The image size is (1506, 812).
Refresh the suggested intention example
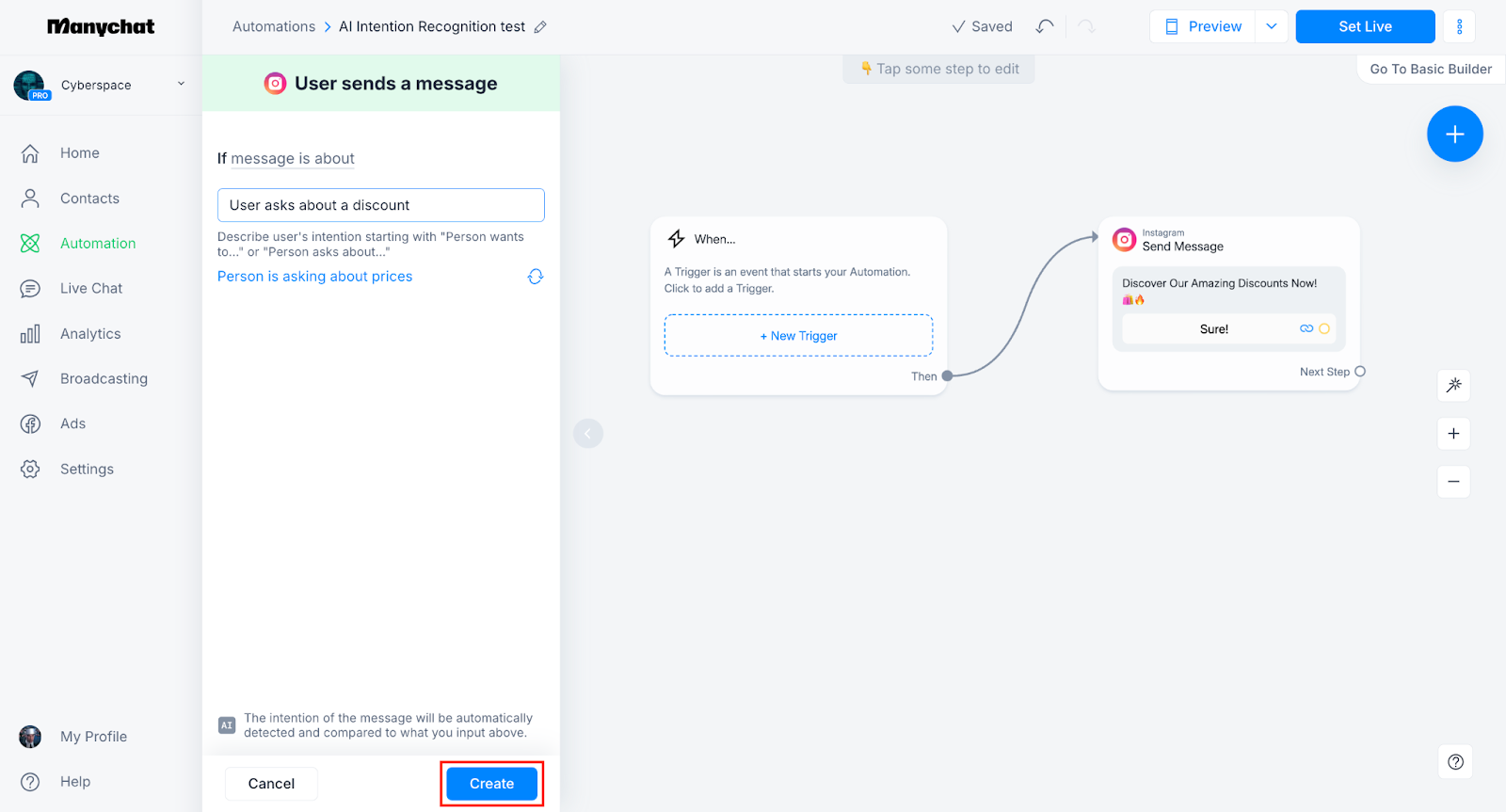[536, 277]
